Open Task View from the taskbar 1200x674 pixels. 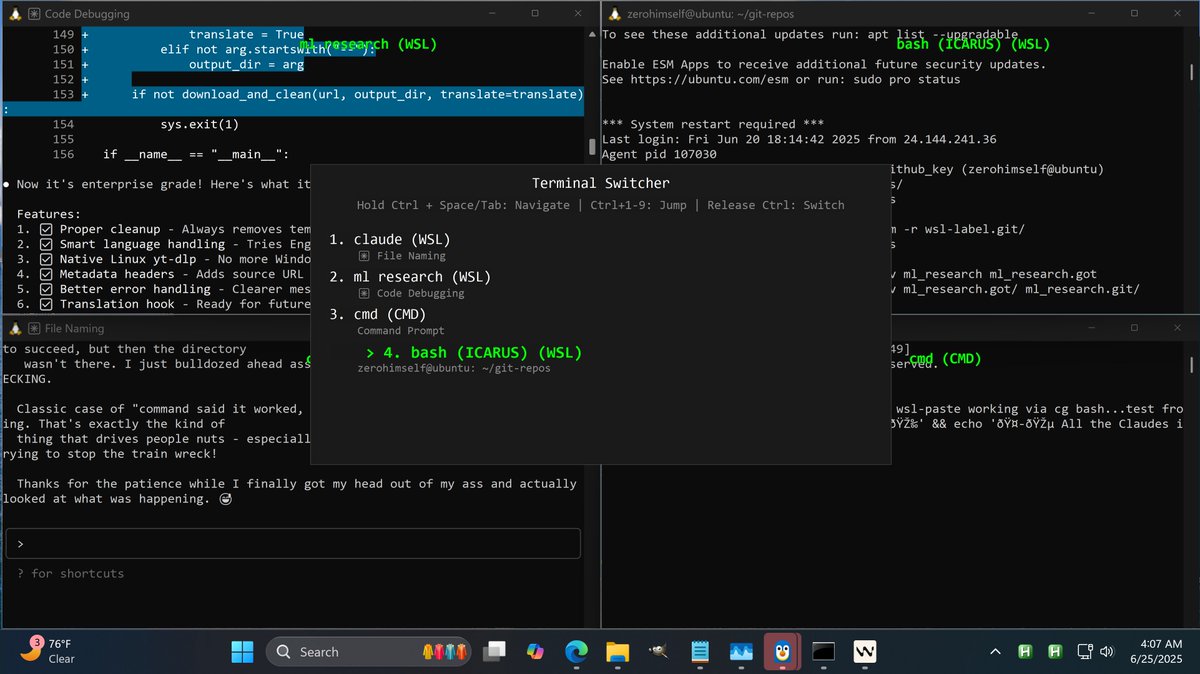(493, 652)
